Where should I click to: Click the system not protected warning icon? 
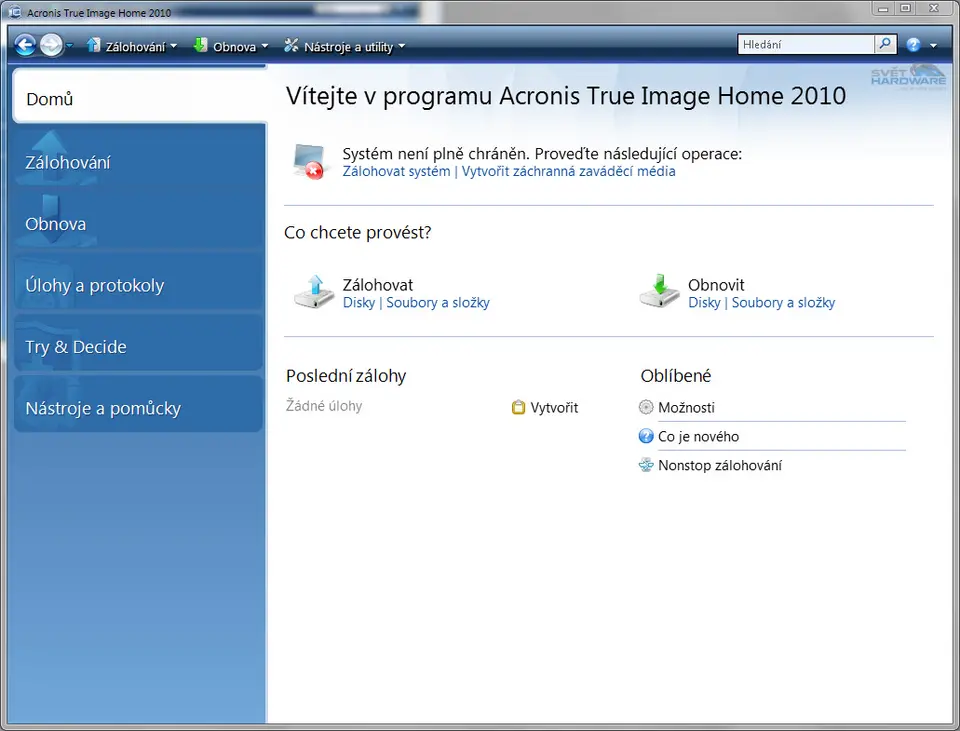pyautogui.click(x=310, y=161)
